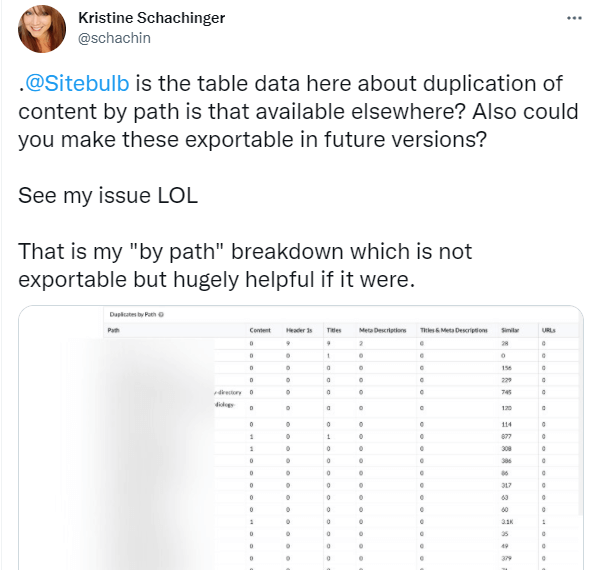Viewport: 600px width, 570px height.
Task: Click the URLs column header
Action: (x=548, y=330)
